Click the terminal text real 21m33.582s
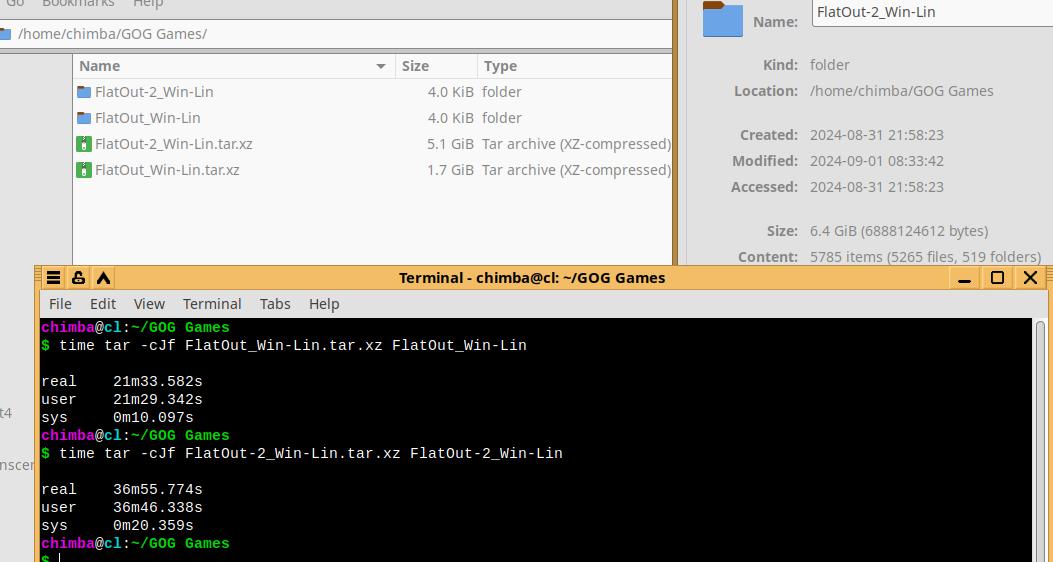This screenshot has height=562, width=1053. tap(122, 382)
